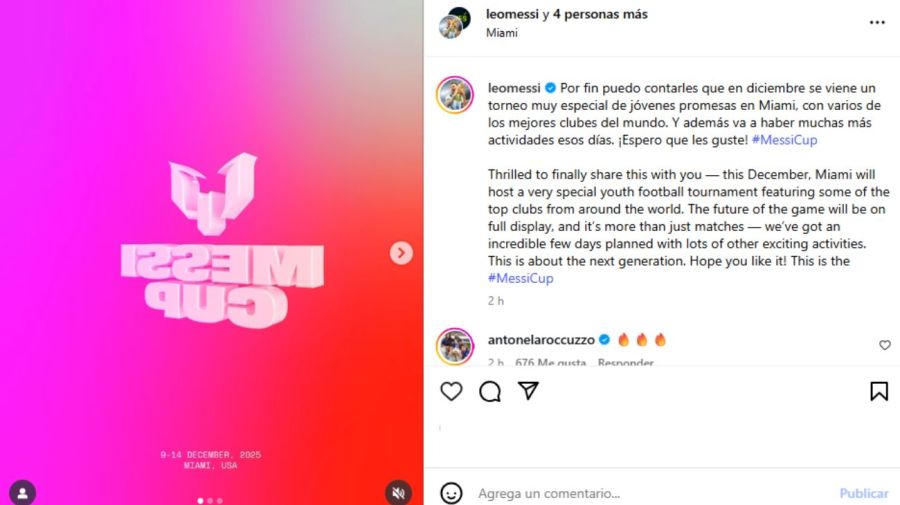
Task: Unmute the post audio
Action: (398, 492)
